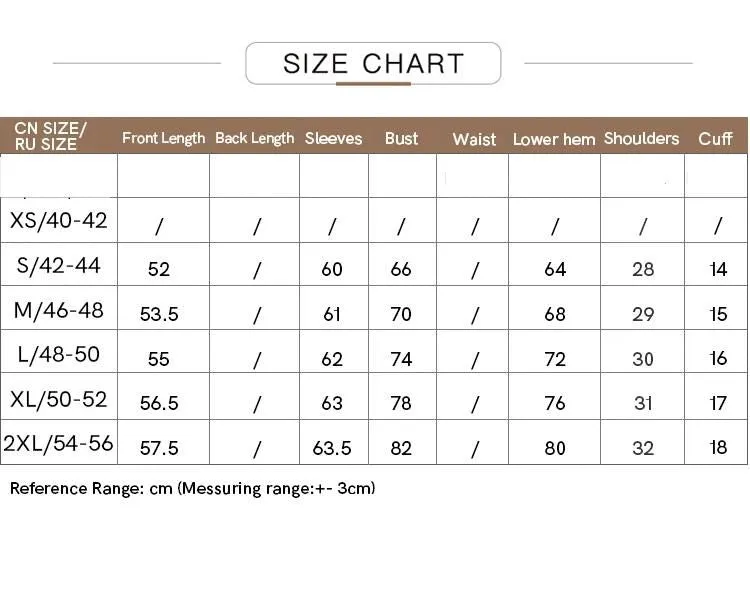Choose the L/48-50 size row label
750x600 pixels.
pyautogui.click(x=58, y=355)
